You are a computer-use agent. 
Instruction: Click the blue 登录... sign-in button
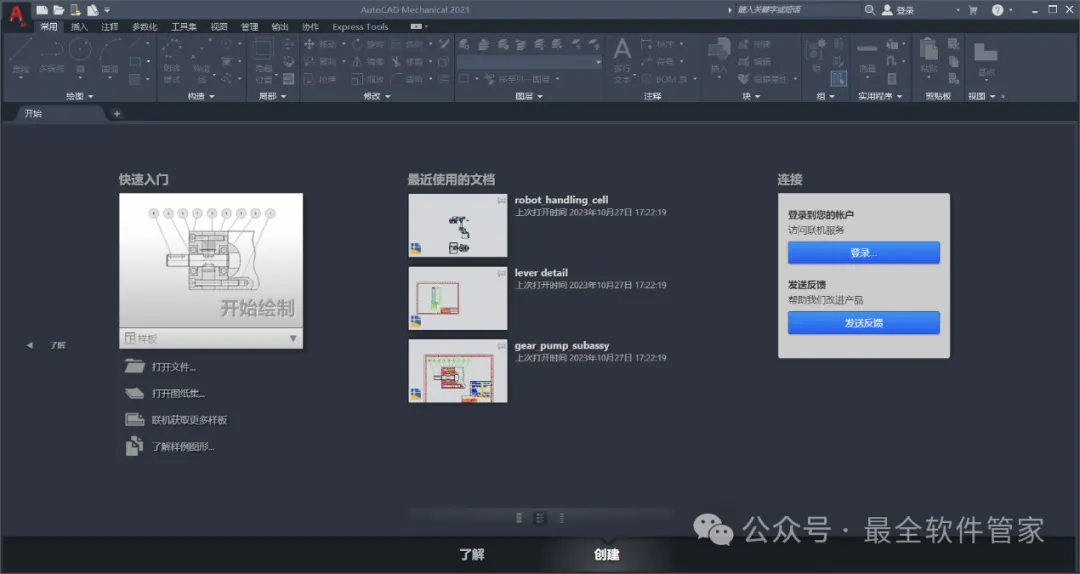click(x=864, y=253)
